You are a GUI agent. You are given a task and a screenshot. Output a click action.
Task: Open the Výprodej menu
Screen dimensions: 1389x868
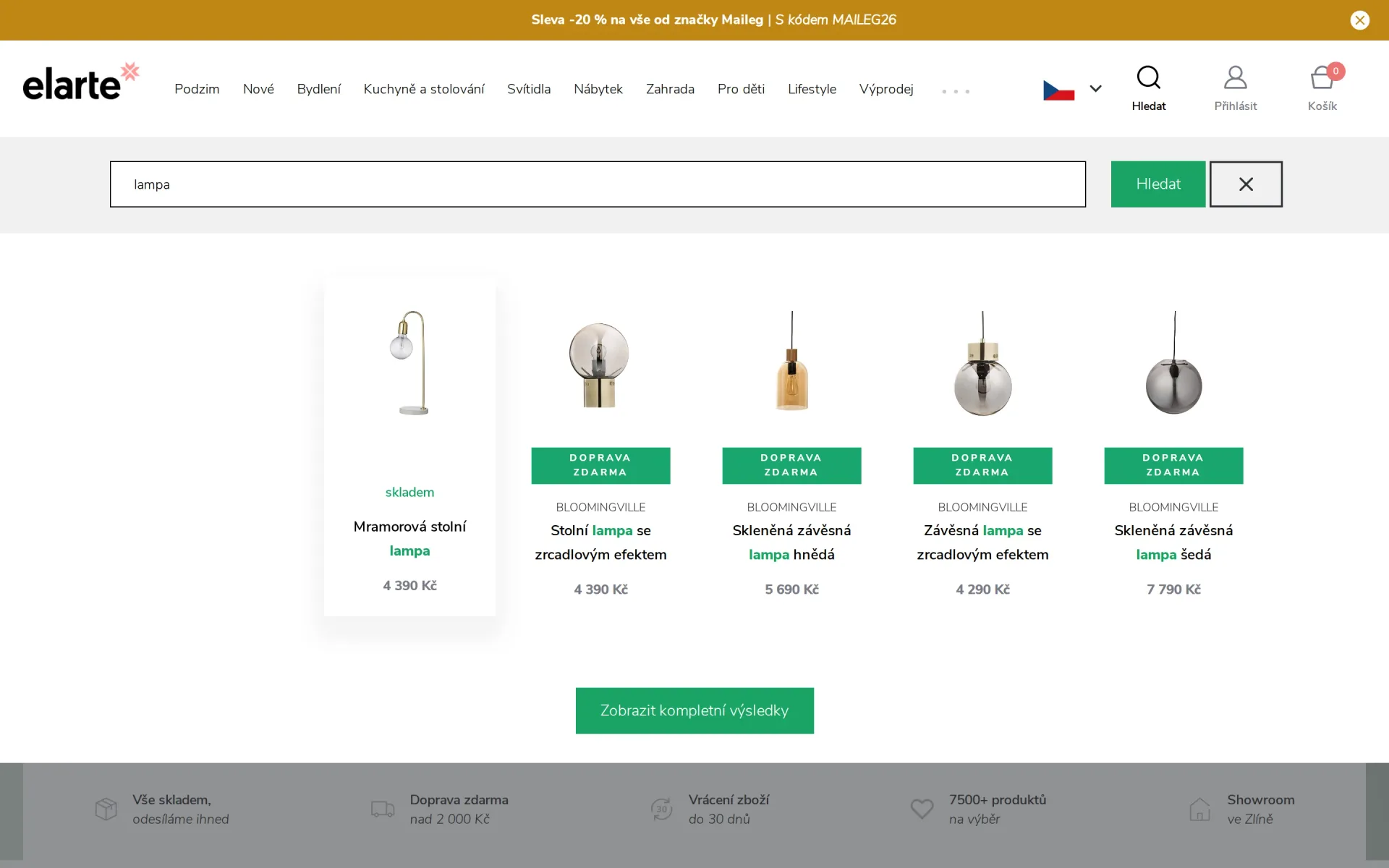[x=886, y=89]
